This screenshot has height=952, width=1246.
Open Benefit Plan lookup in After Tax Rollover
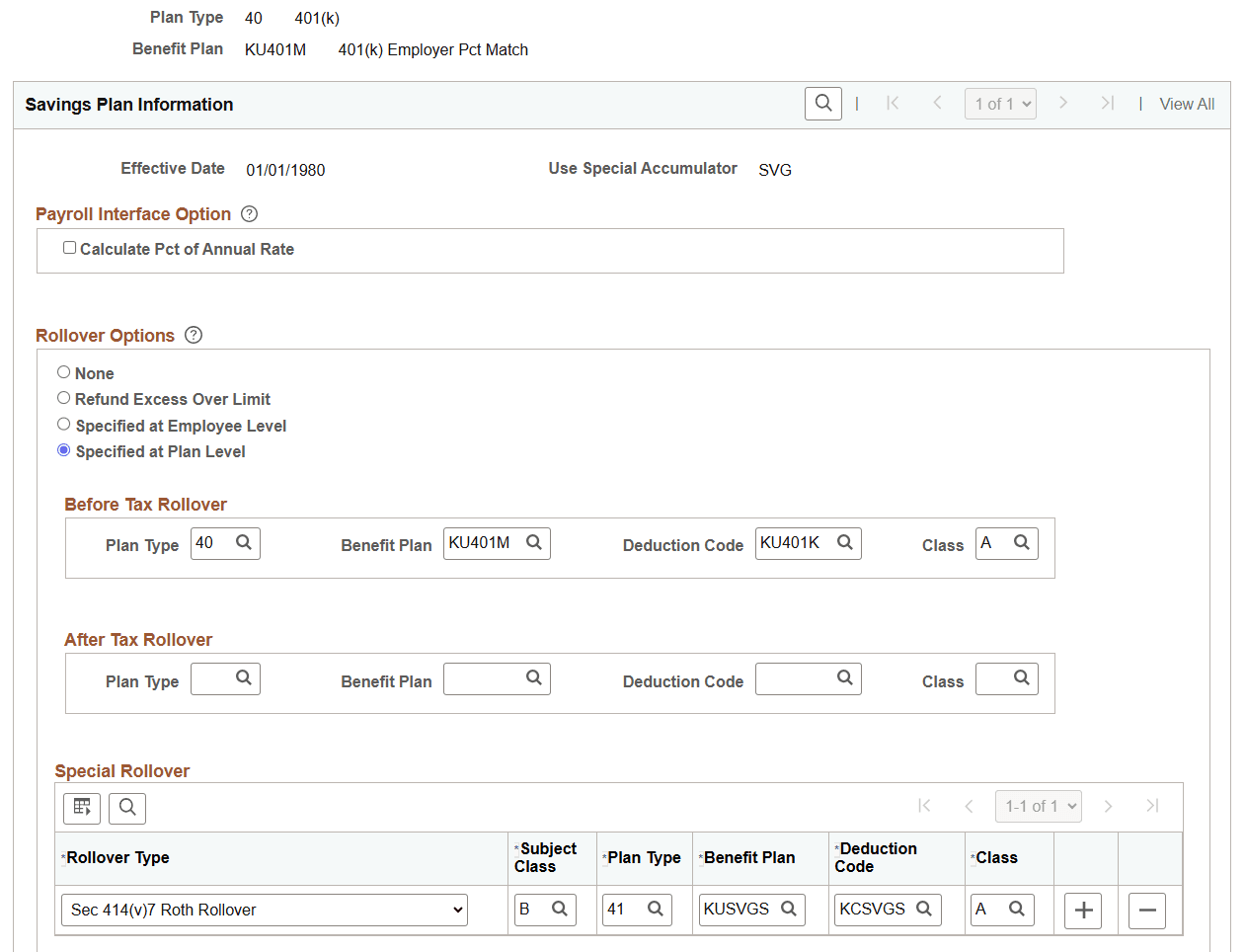pos(534,678)
